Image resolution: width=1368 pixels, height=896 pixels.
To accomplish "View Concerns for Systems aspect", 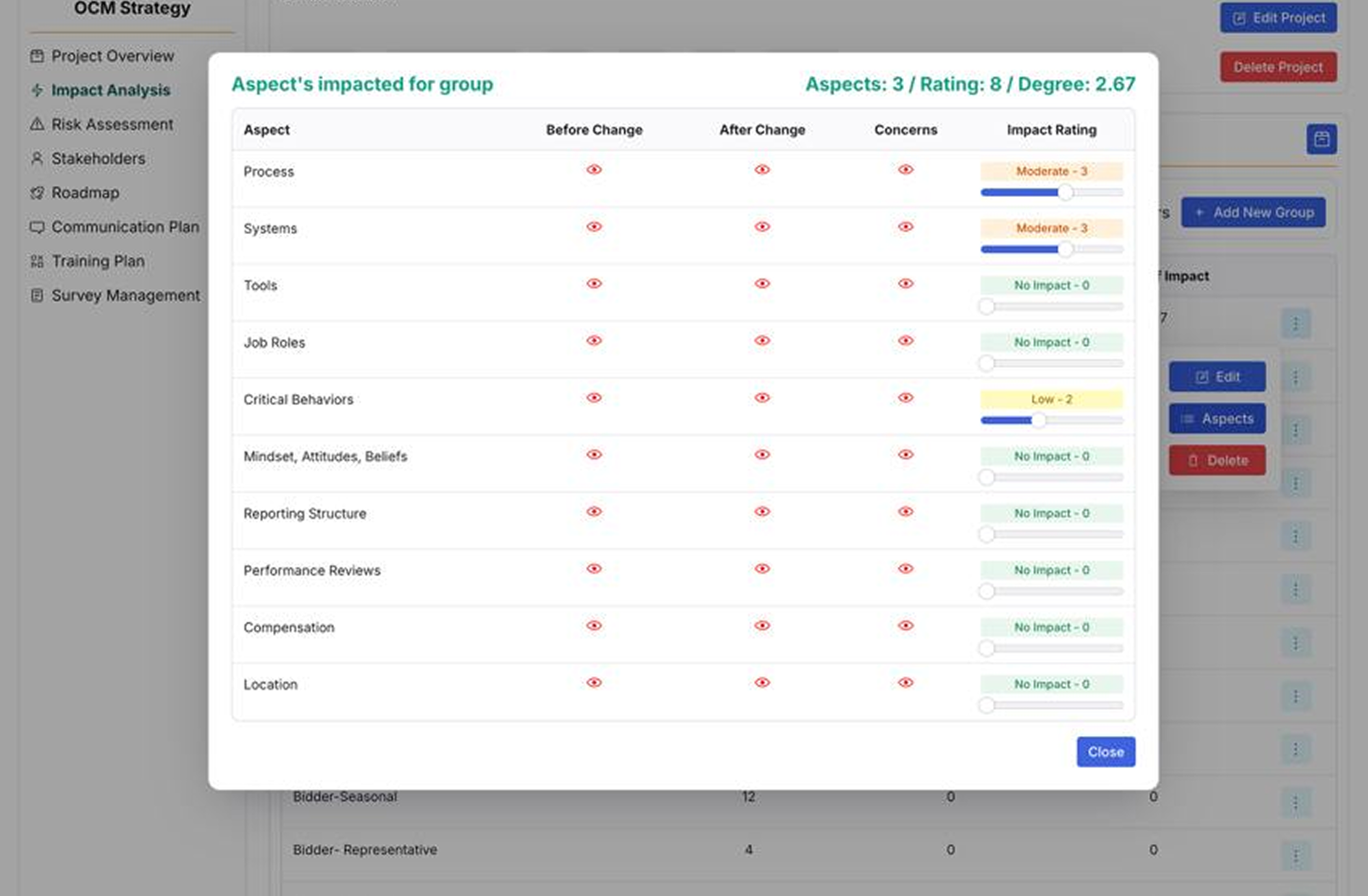I will pyautogui.click(x=905, y=226).
